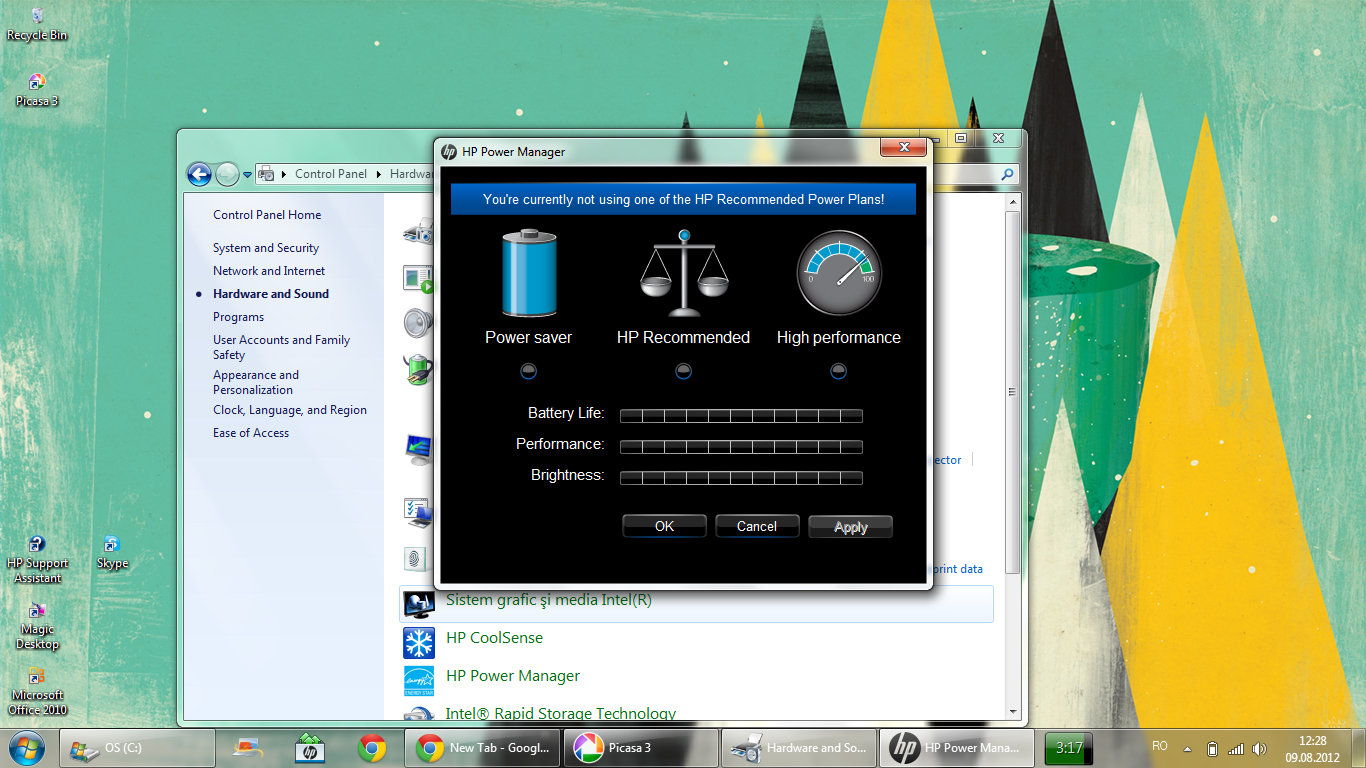The width and height of the screenshot is (1366, 768).
Task: Open Appearance and Personalization category
Action: pyautogui.click(x=256, y=382)
